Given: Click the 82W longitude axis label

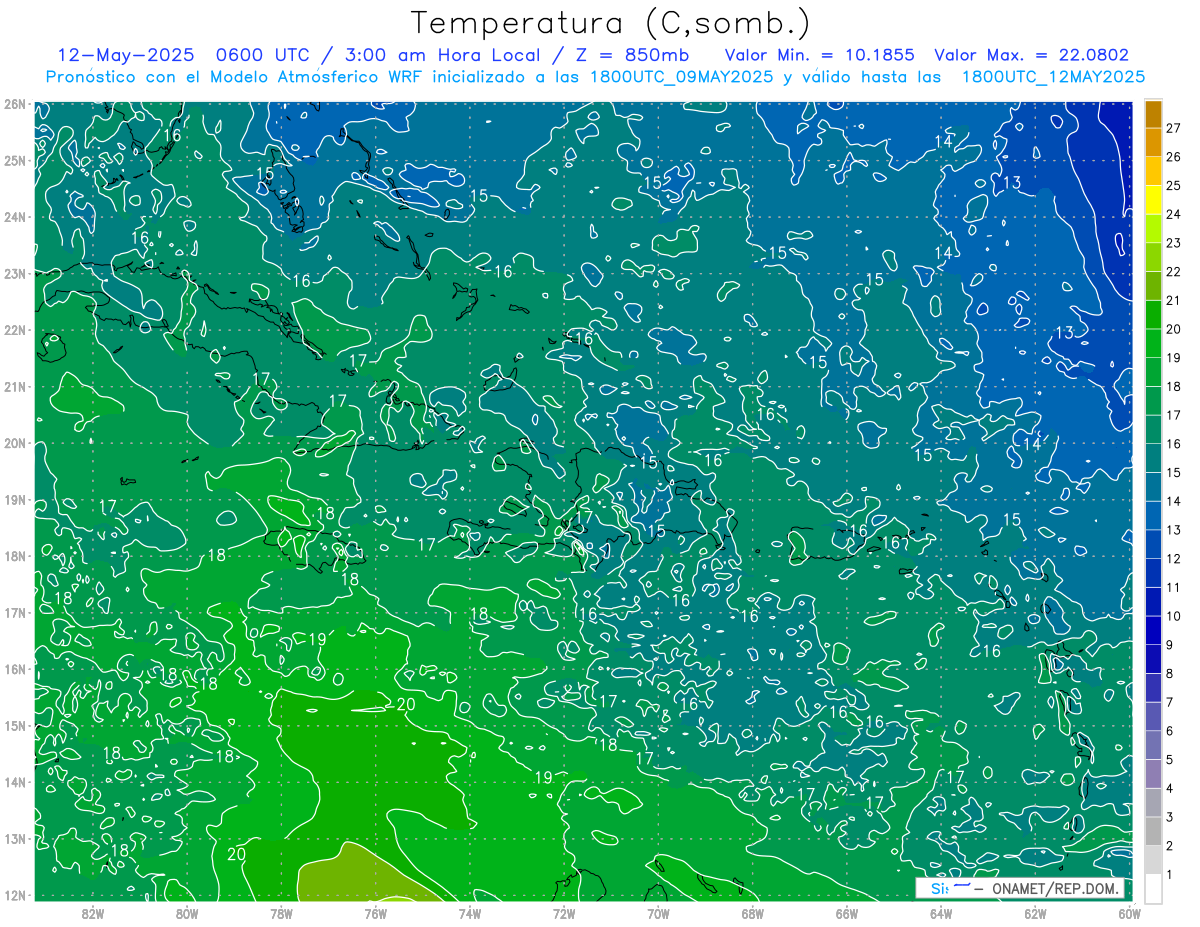Looking at the screenshot, I should click(x=93, y=913).
